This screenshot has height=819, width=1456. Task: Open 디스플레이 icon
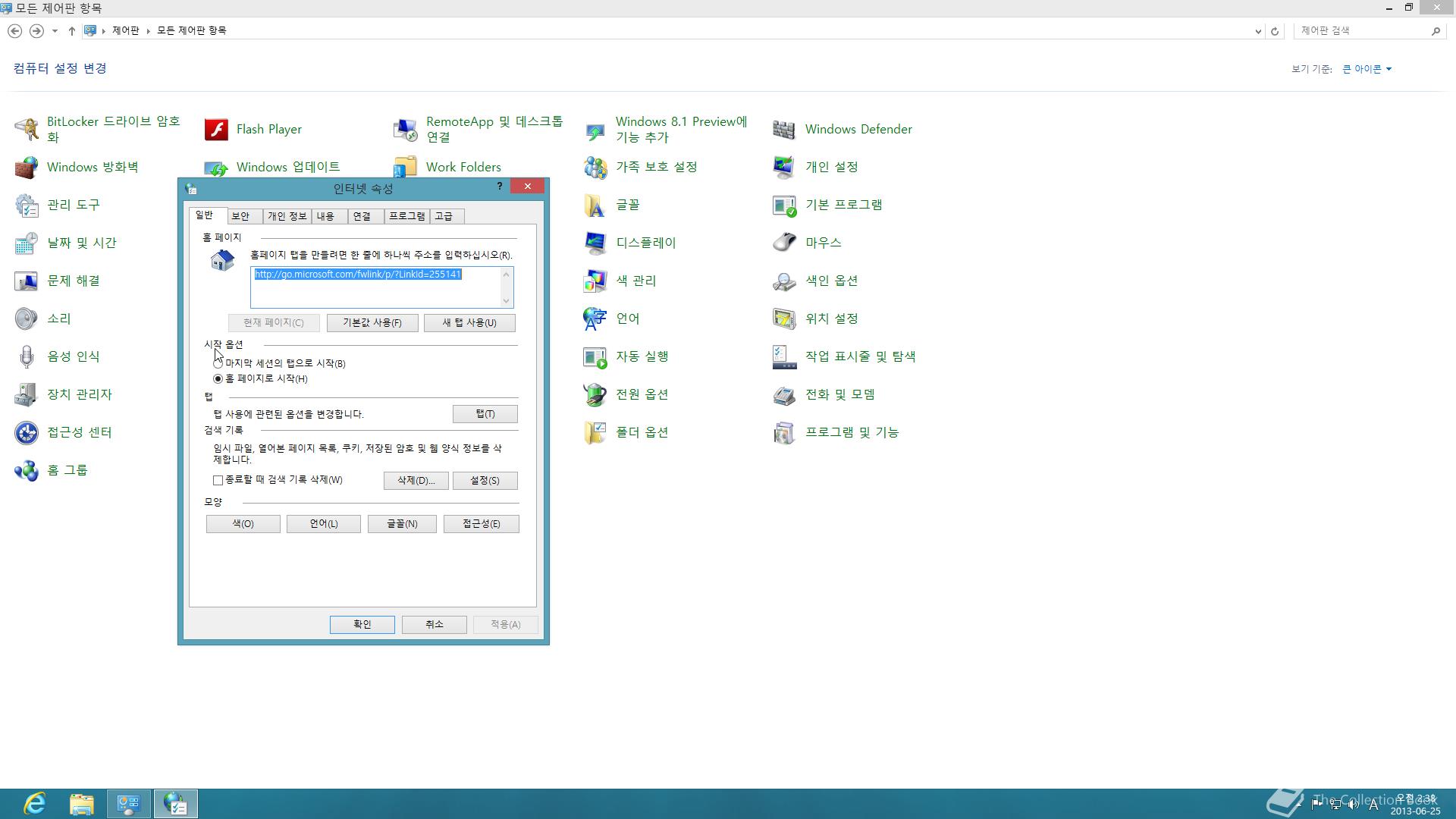[595, 243]
